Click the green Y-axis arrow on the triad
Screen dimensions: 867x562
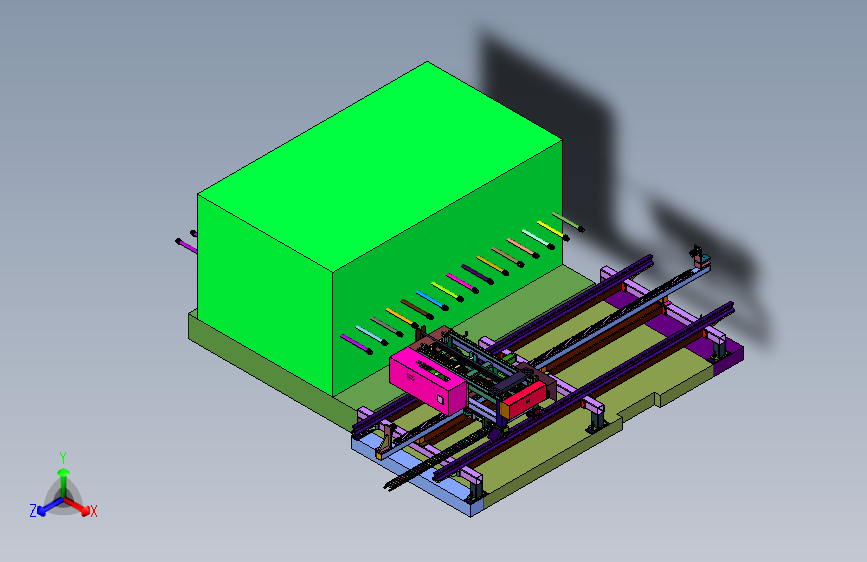[64, 482]
